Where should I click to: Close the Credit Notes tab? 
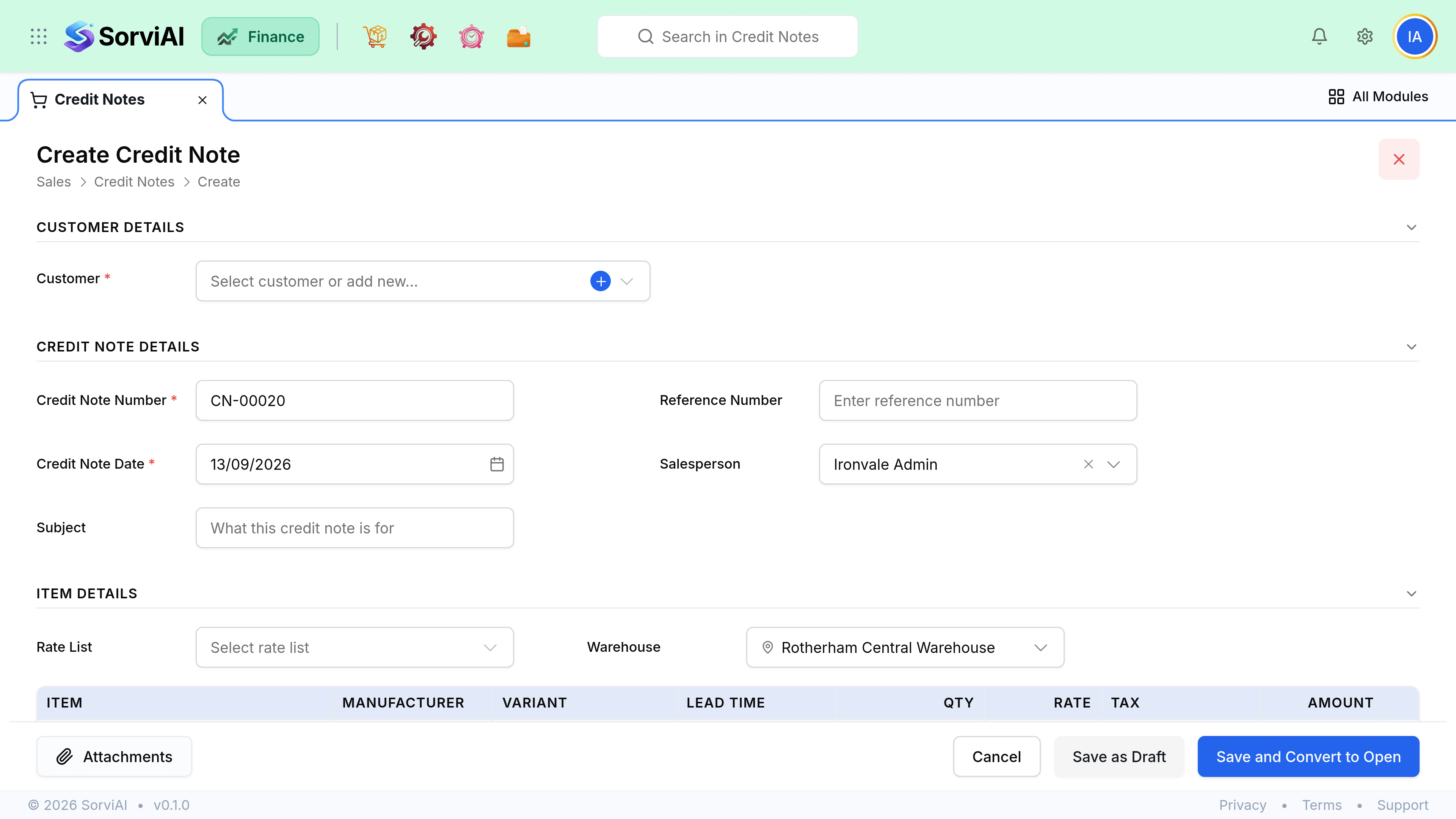(x=202, y=100)
